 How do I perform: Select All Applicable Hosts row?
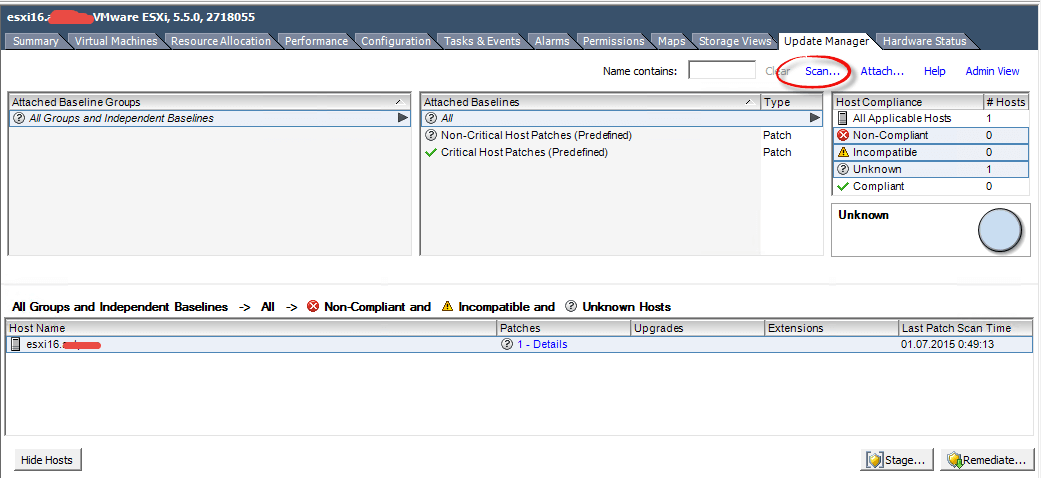[x=931, y=119]
